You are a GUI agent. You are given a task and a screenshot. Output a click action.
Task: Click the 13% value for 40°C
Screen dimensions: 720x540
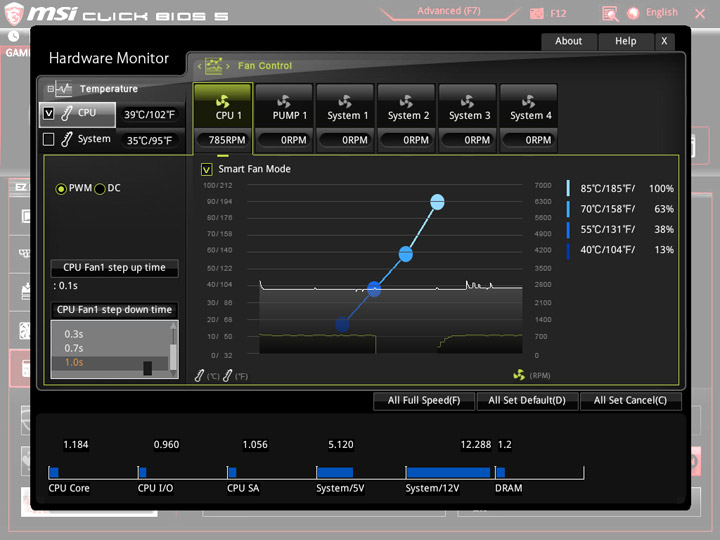[664, 250]
